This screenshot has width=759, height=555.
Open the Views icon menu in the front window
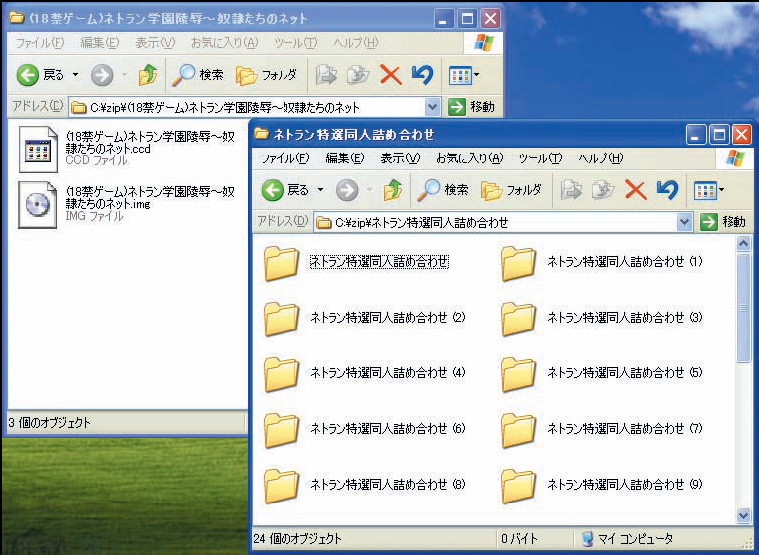click(x=709, y=191)
